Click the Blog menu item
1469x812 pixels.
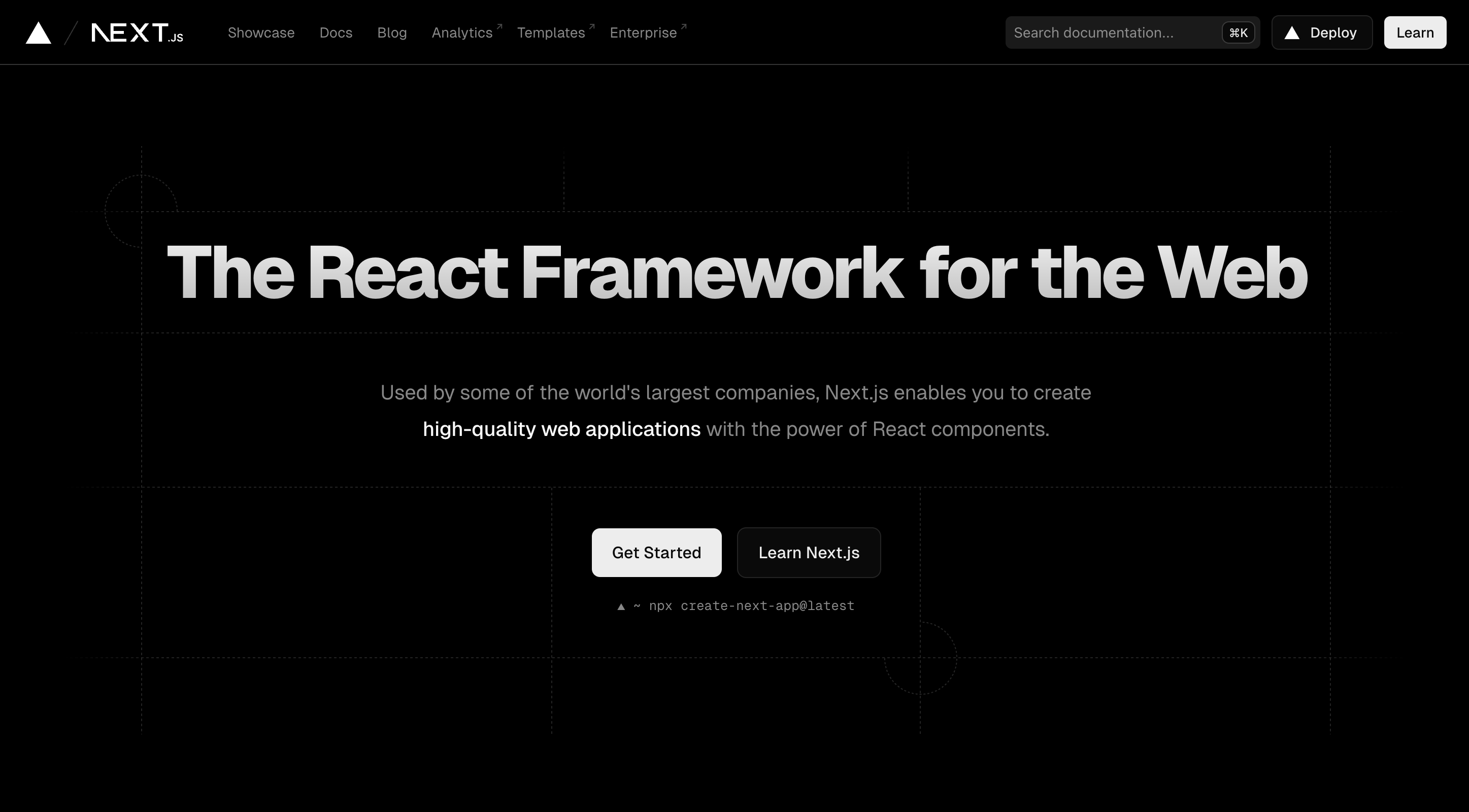point(392,32)
